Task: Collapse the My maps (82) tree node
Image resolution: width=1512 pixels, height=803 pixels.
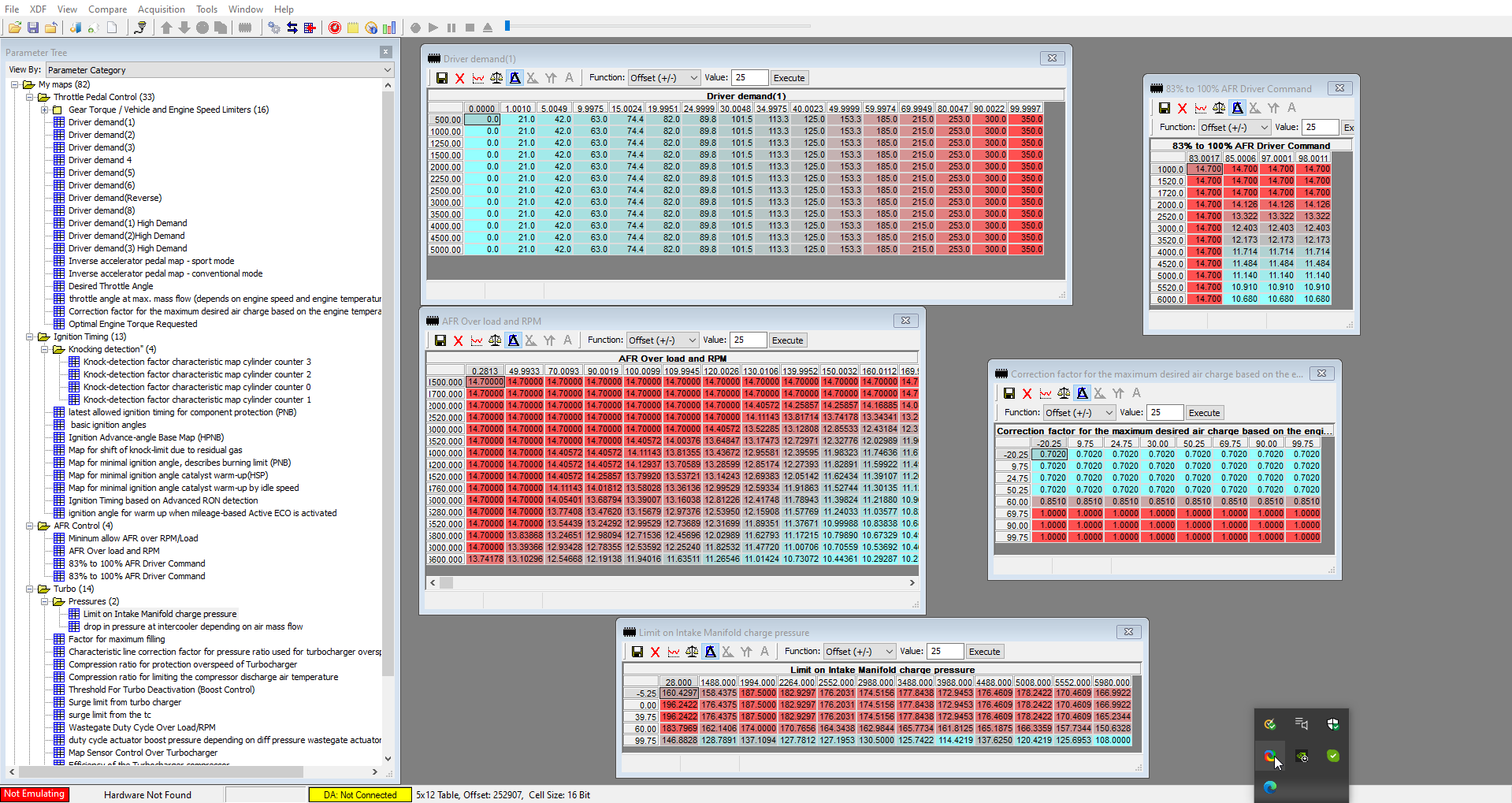Action: 15,84
